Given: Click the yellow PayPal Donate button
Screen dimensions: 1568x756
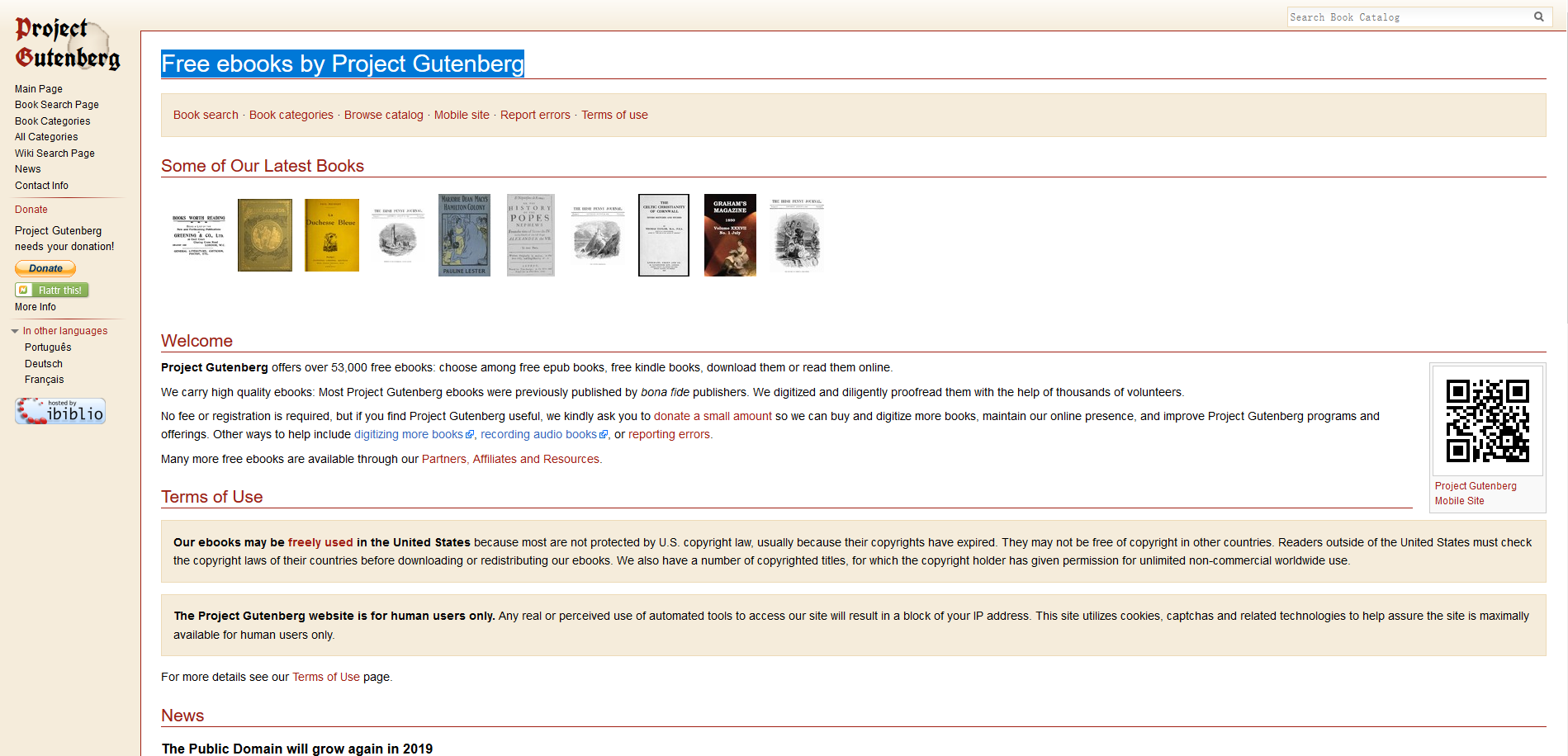Looking at the screenshot, I should point(45,268).
